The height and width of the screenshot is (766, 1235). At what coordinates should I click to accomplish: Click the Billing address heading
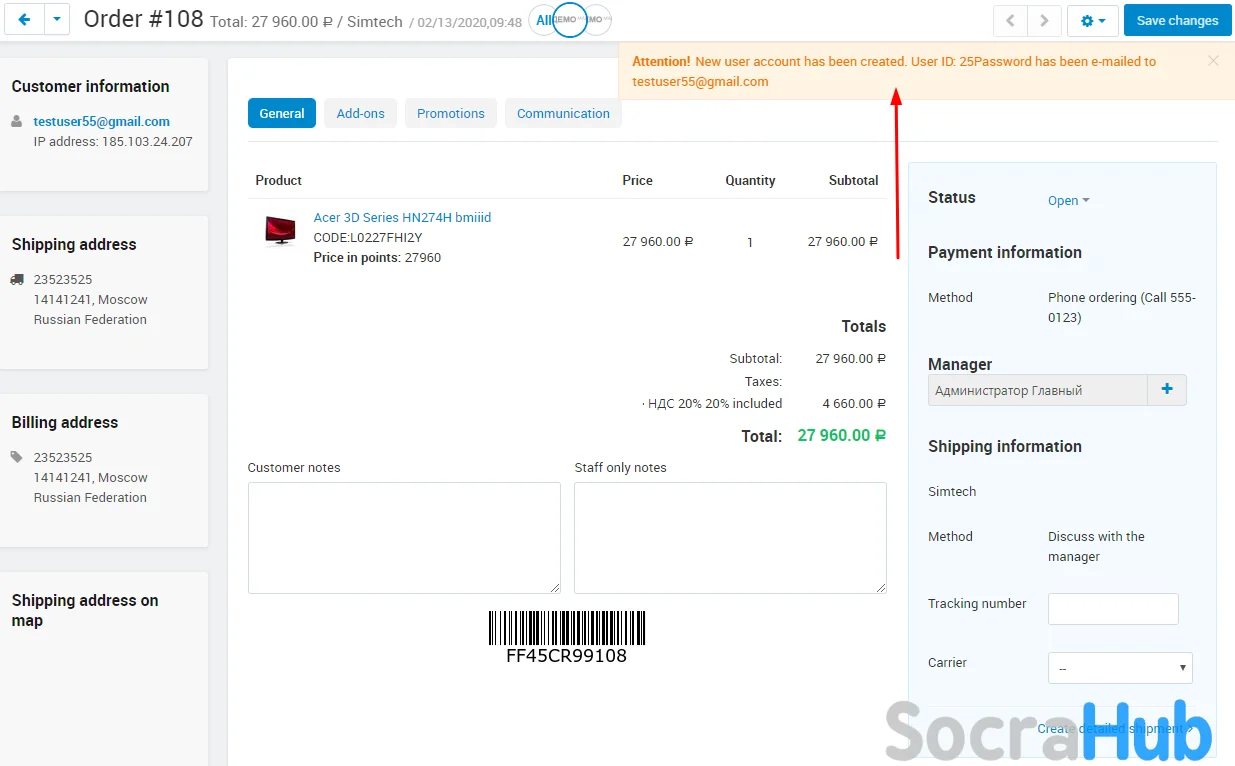click(65, 423)
